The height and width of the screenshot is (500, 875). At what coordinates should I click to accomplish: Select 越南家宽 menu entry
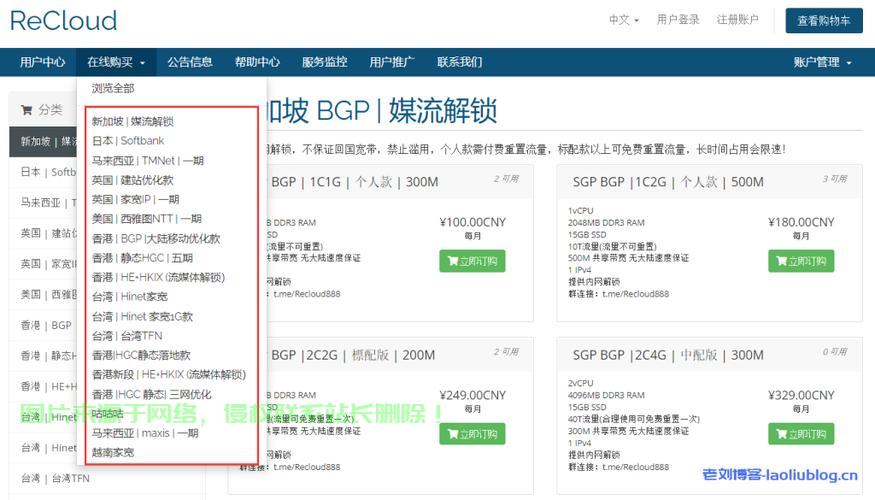coord(113,453)
